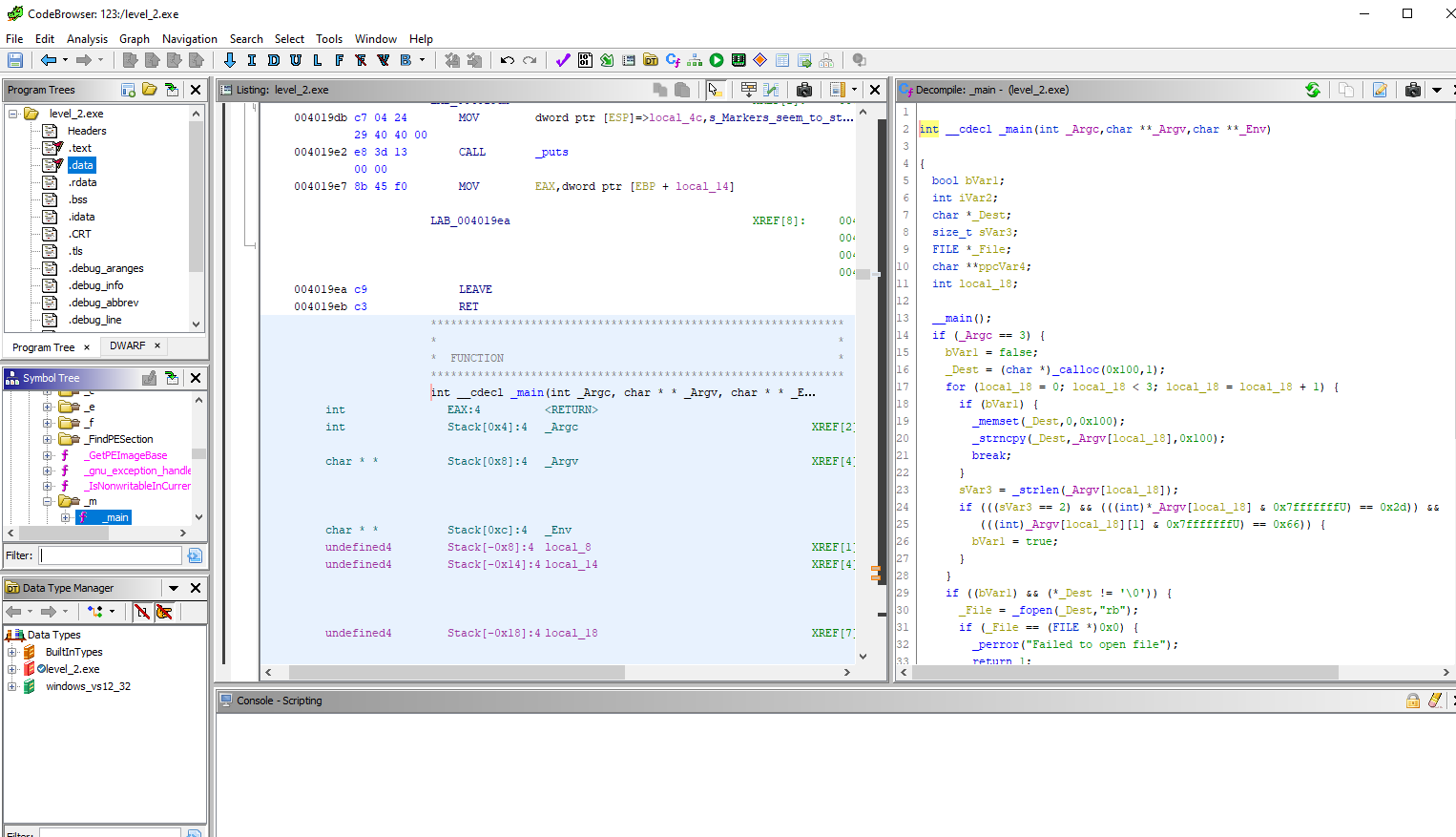Viewport: 1456px width, 837px height.
Task: Open the Bytes viewer icon (0101)
Action: [585, 60]
